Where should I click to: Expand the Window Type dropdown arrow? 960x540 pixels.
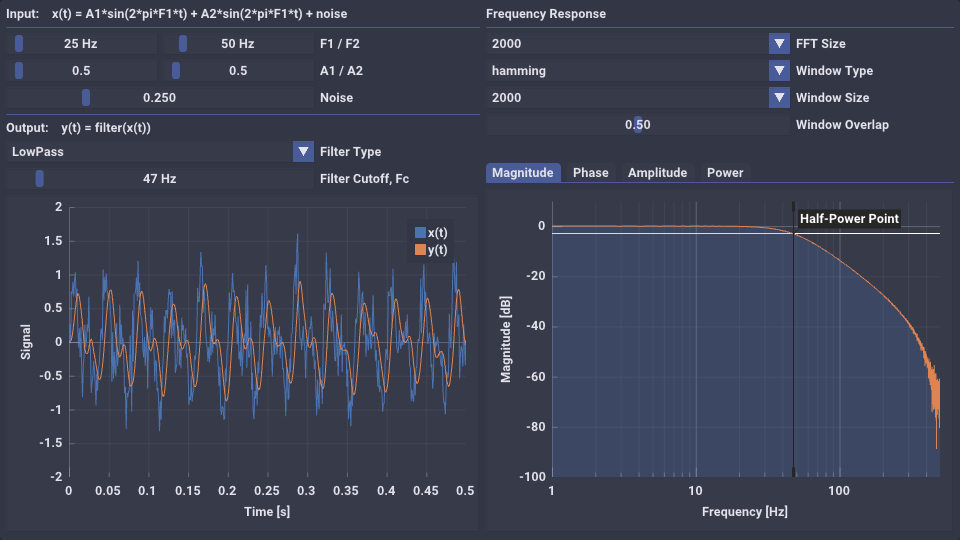pos(779,71)
